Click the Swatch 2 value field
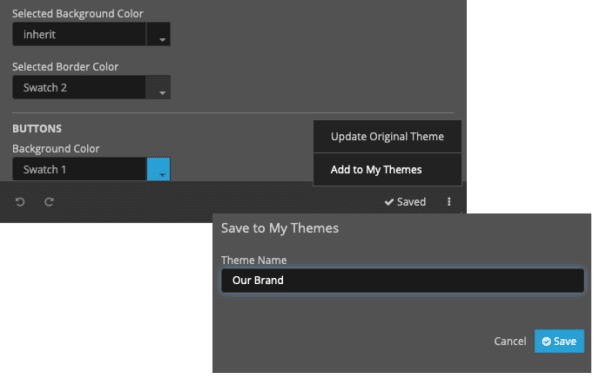 point(79,87)
